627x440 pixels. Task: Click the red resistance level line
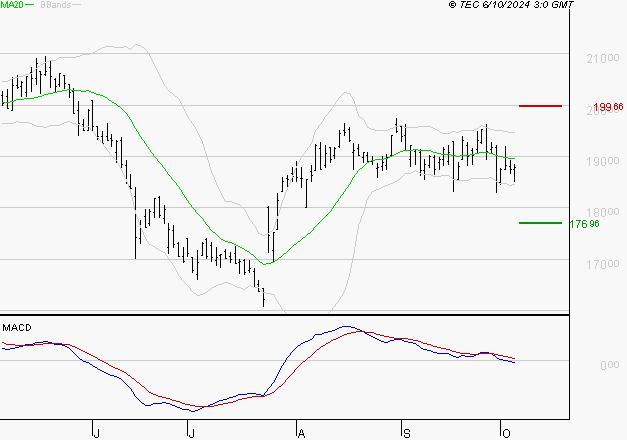click(540, 106)
